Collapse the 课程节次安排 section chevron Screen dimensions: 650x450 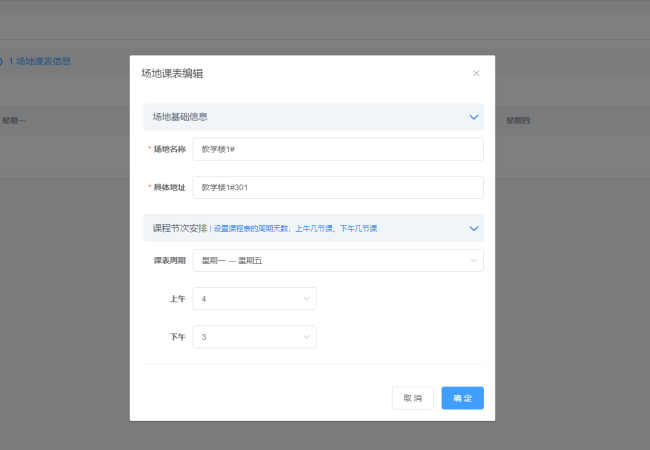pyautogui.click(x=474, y=228)
